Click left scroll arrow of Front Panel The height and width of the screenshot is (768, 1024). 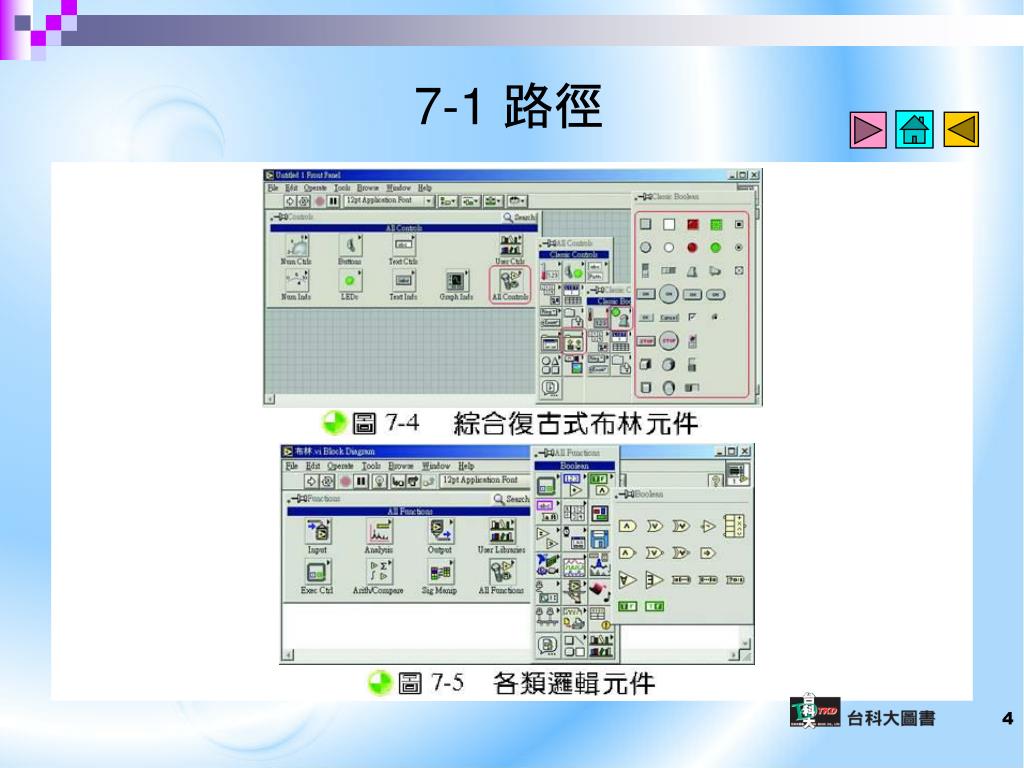270,398
